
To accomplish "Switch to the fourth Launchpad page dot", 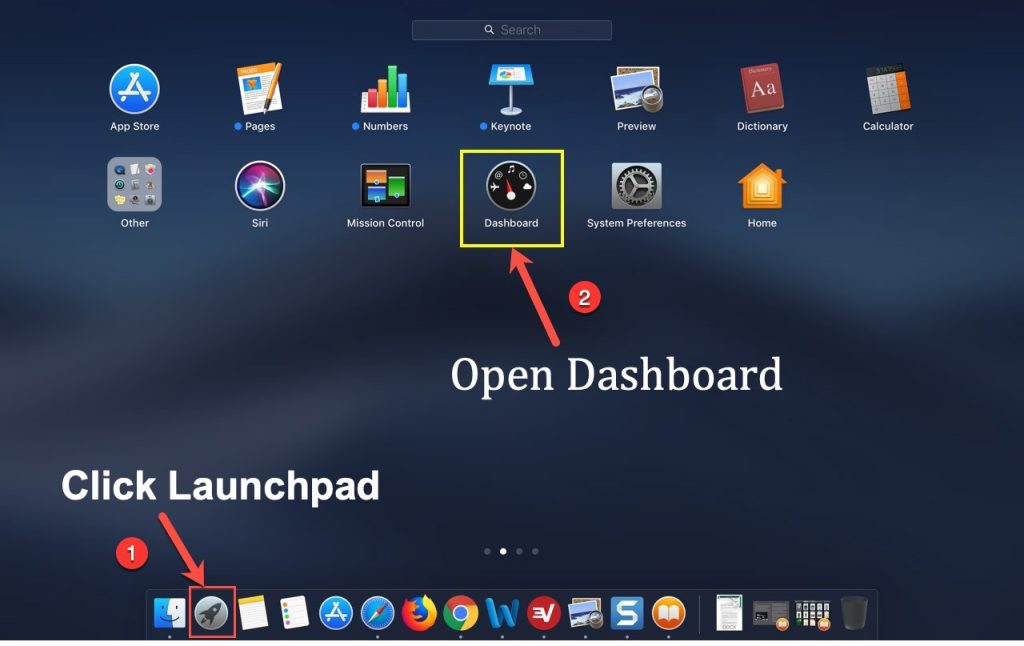I will (535, 551).
